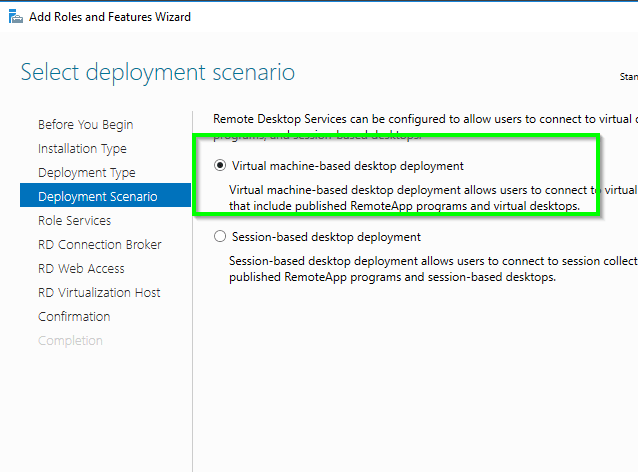This screenshot has height=472, width=638.
Task: Open the Installation Type step
Action: [x=82, y=149]
